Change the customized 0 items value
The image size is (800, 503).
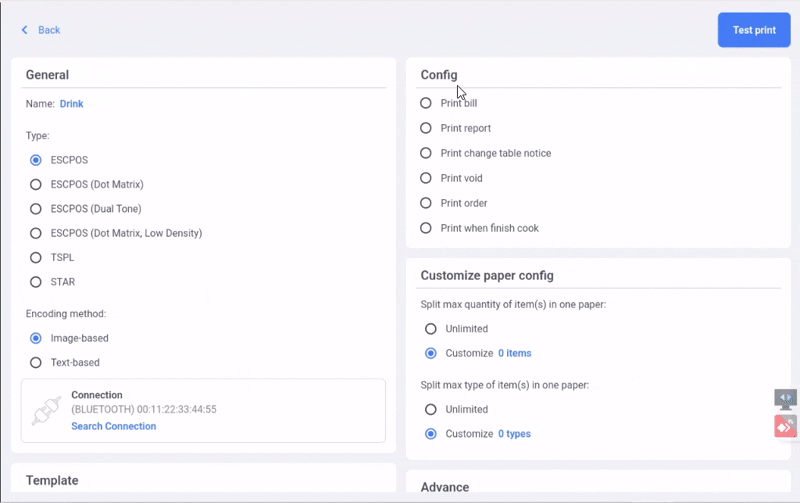click(x=514, y=353)
